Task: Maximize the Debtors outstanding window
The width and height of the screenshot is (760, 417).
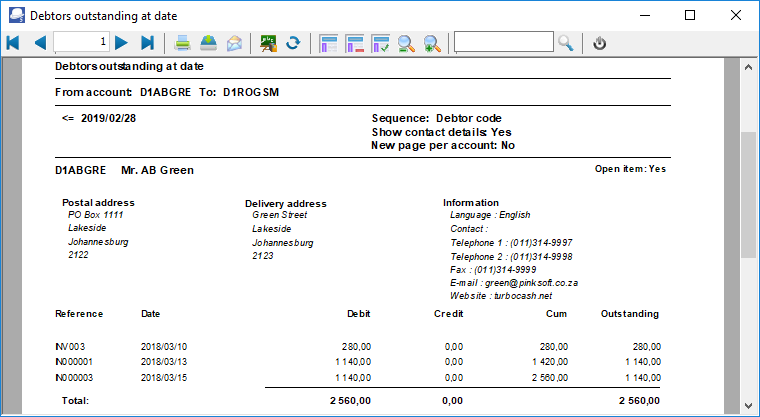Action: click(690, 15)
